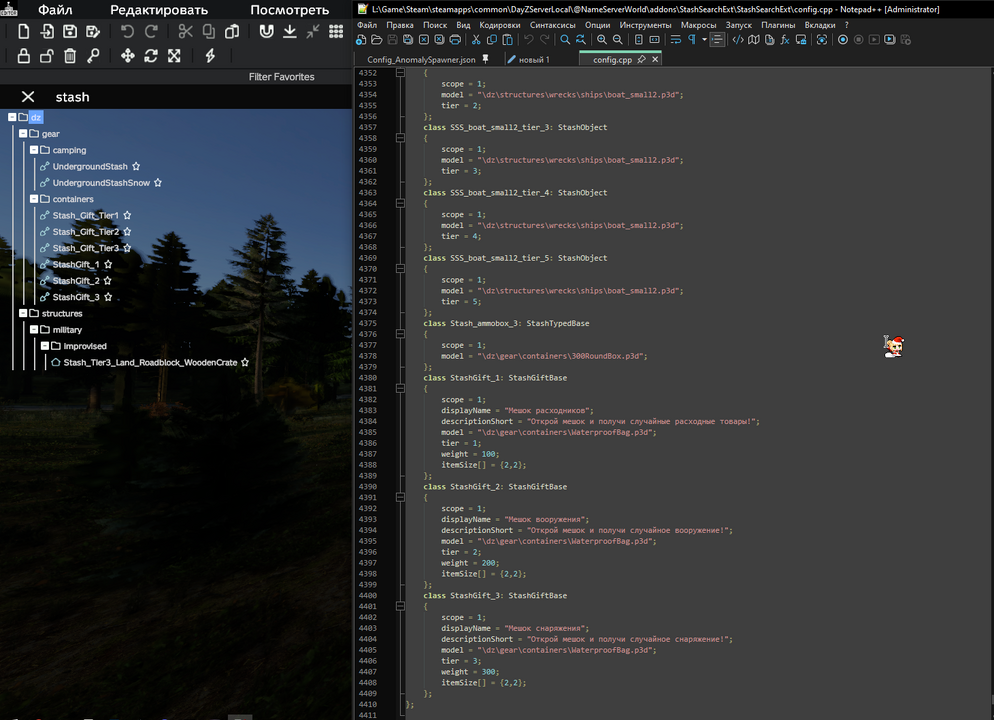Click the printer icon in Notepad++ toolbar
This screenshot has width=994, height=720.
(x=455, y=40)
